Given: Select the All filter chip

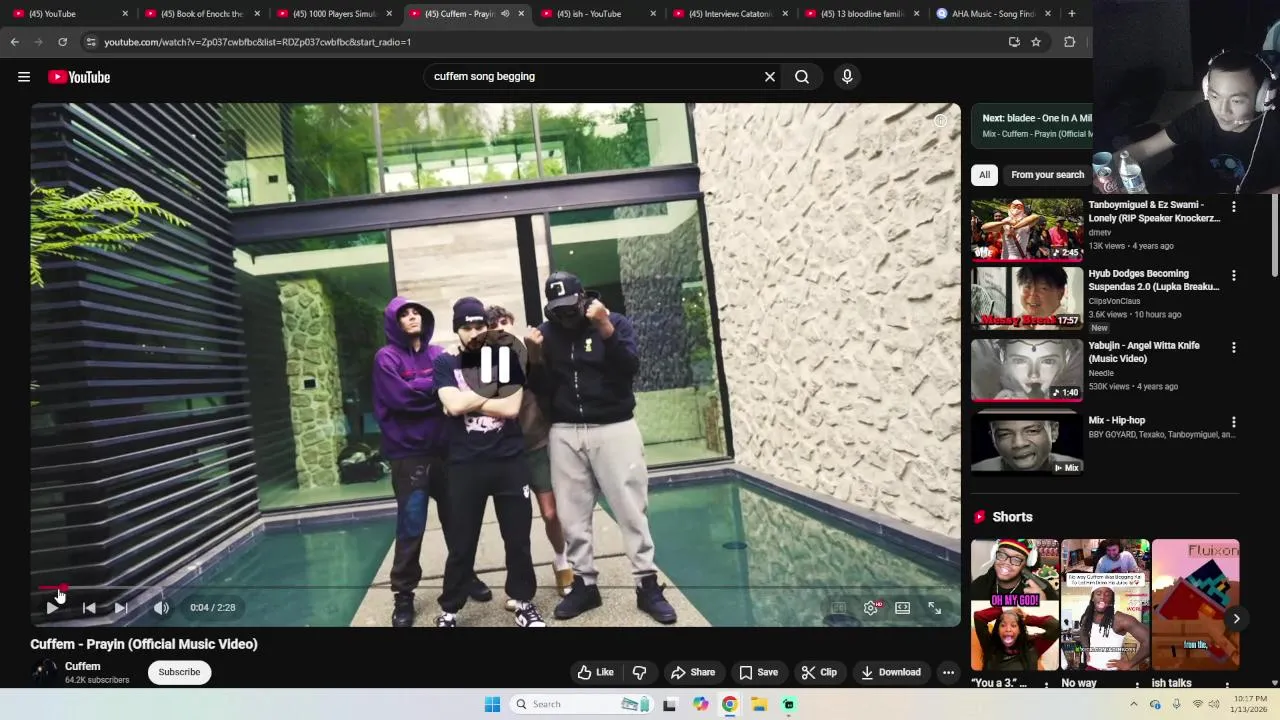Looking at the screenshot, I should coord(984,175).
